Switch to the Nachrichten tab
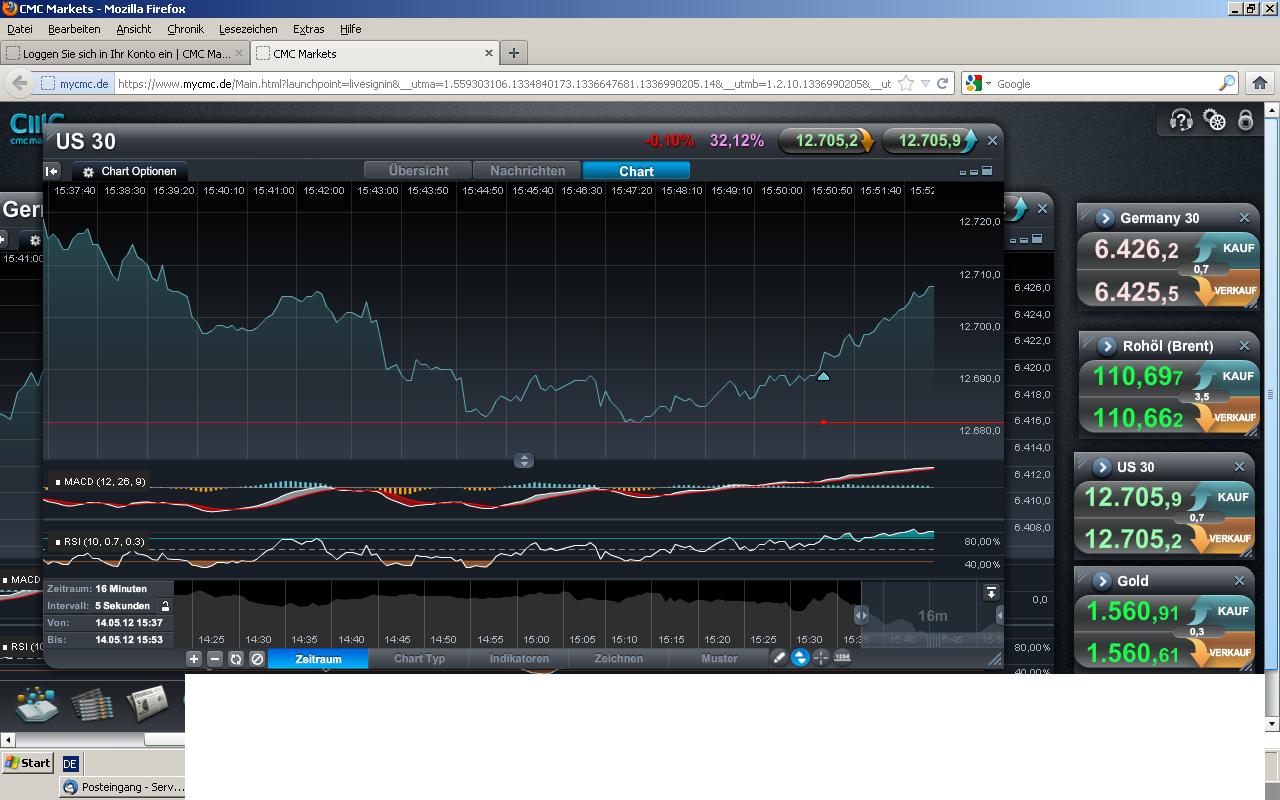Screen dimensions: 1280x800 (x=527, y=171)
